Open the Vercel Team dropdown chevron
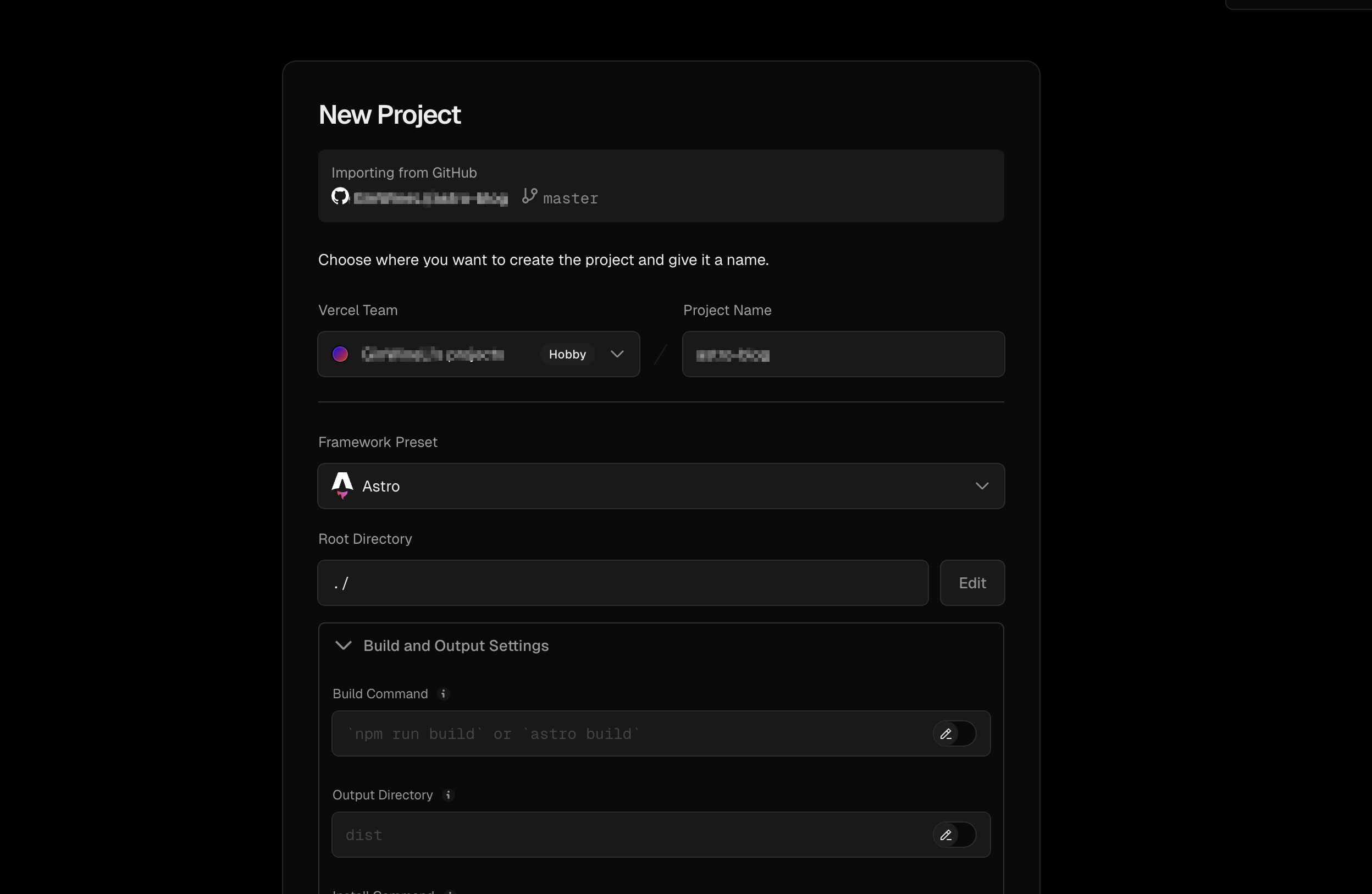The width and height of the screenshot is (1372, 894). [x=617, y=354]
